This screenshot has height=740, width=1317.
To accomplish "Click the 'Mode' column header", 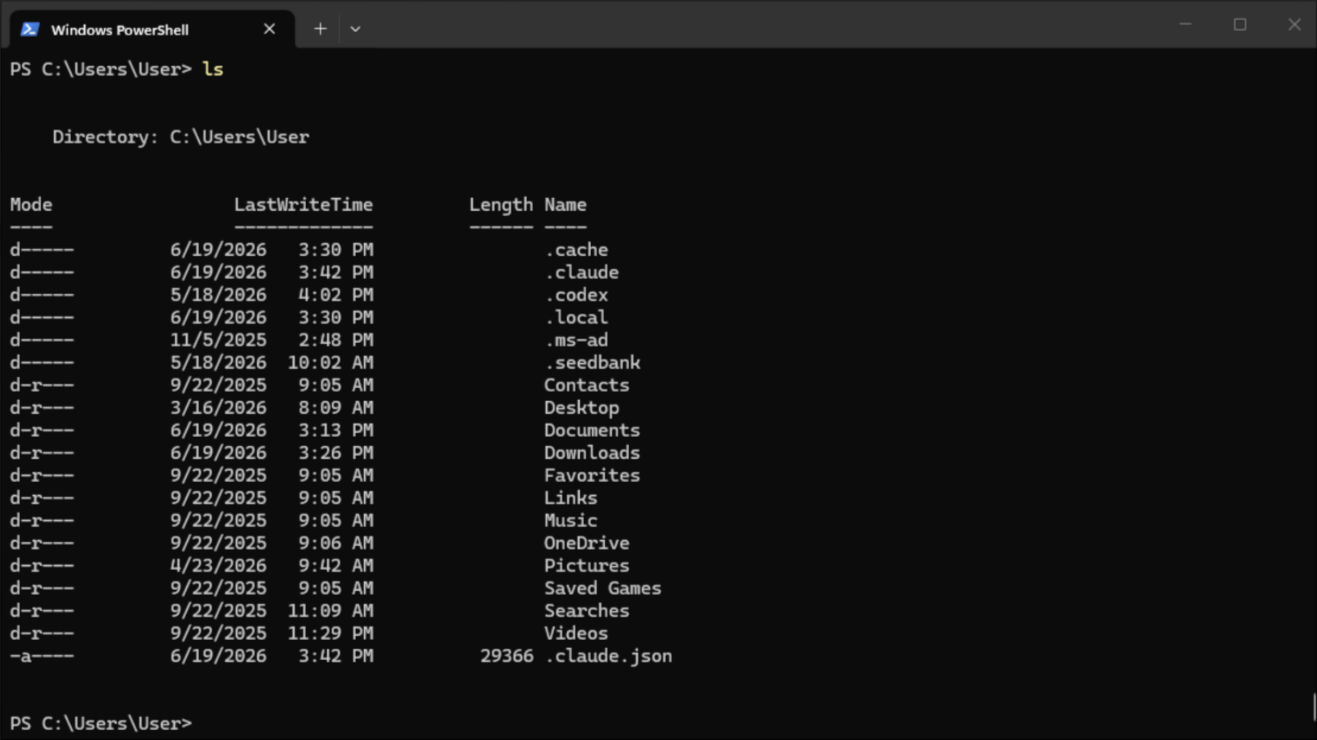I will [31, 204].
